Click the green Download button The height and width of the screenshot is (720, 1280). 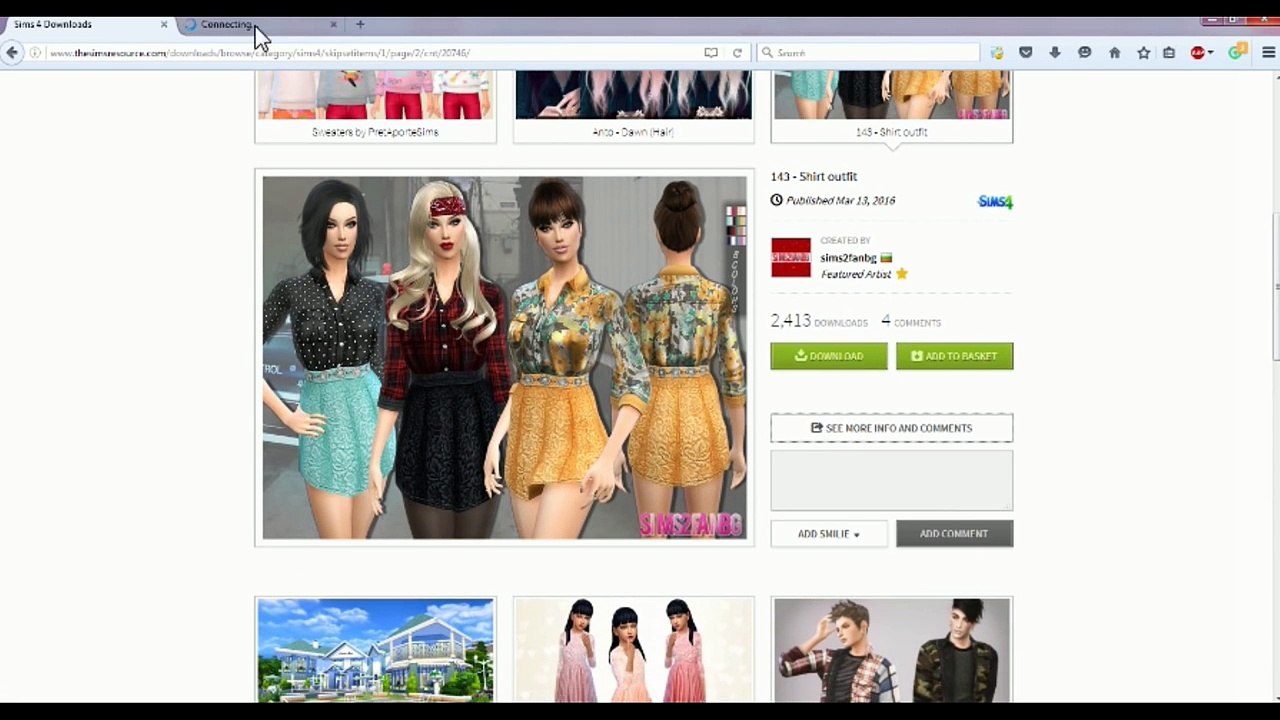[x=829, y=356]
